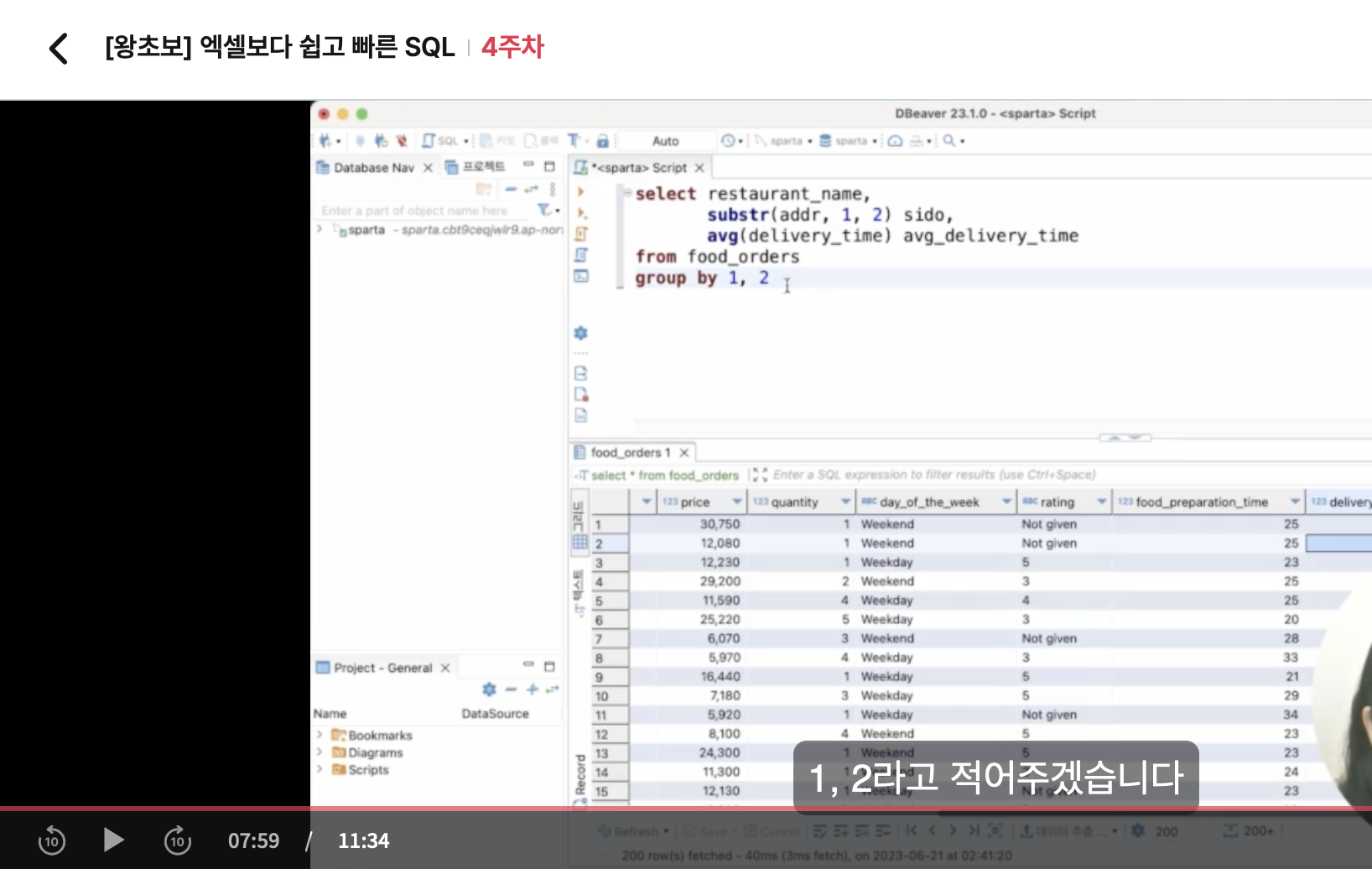1372x869 pixels.
Task: Expand the Diagrams folder
Action: (320, 752)
